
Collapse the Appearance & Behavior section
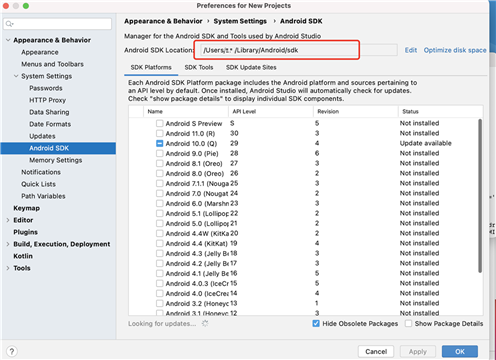pos(8,40)
